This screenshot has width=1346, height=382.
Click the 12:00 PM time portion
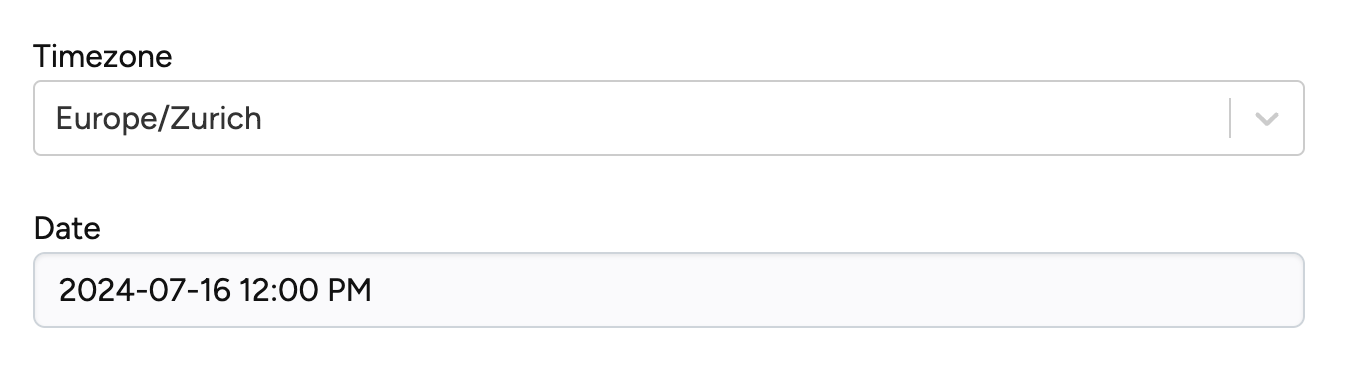pyautogui.click(x=305, y=291)
